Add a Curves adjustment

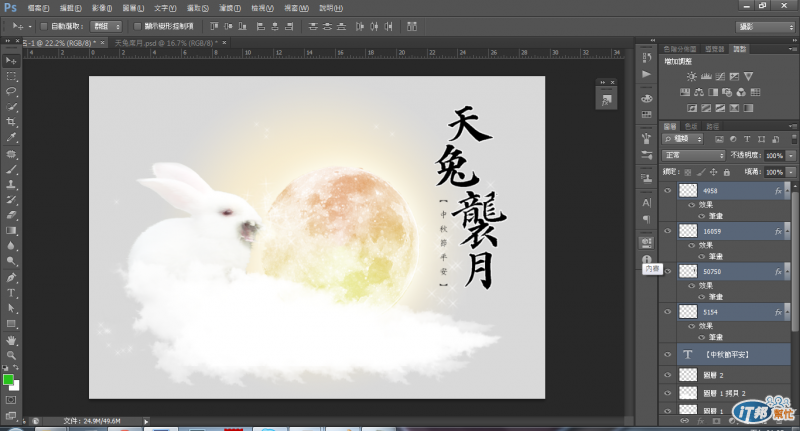(x=720, y=77)
